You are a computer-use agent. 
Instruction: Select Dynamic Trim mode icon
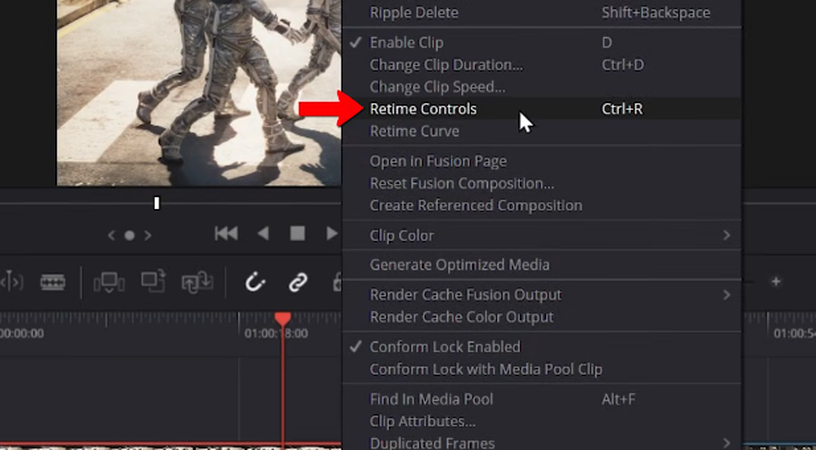[x=12, y=282]
